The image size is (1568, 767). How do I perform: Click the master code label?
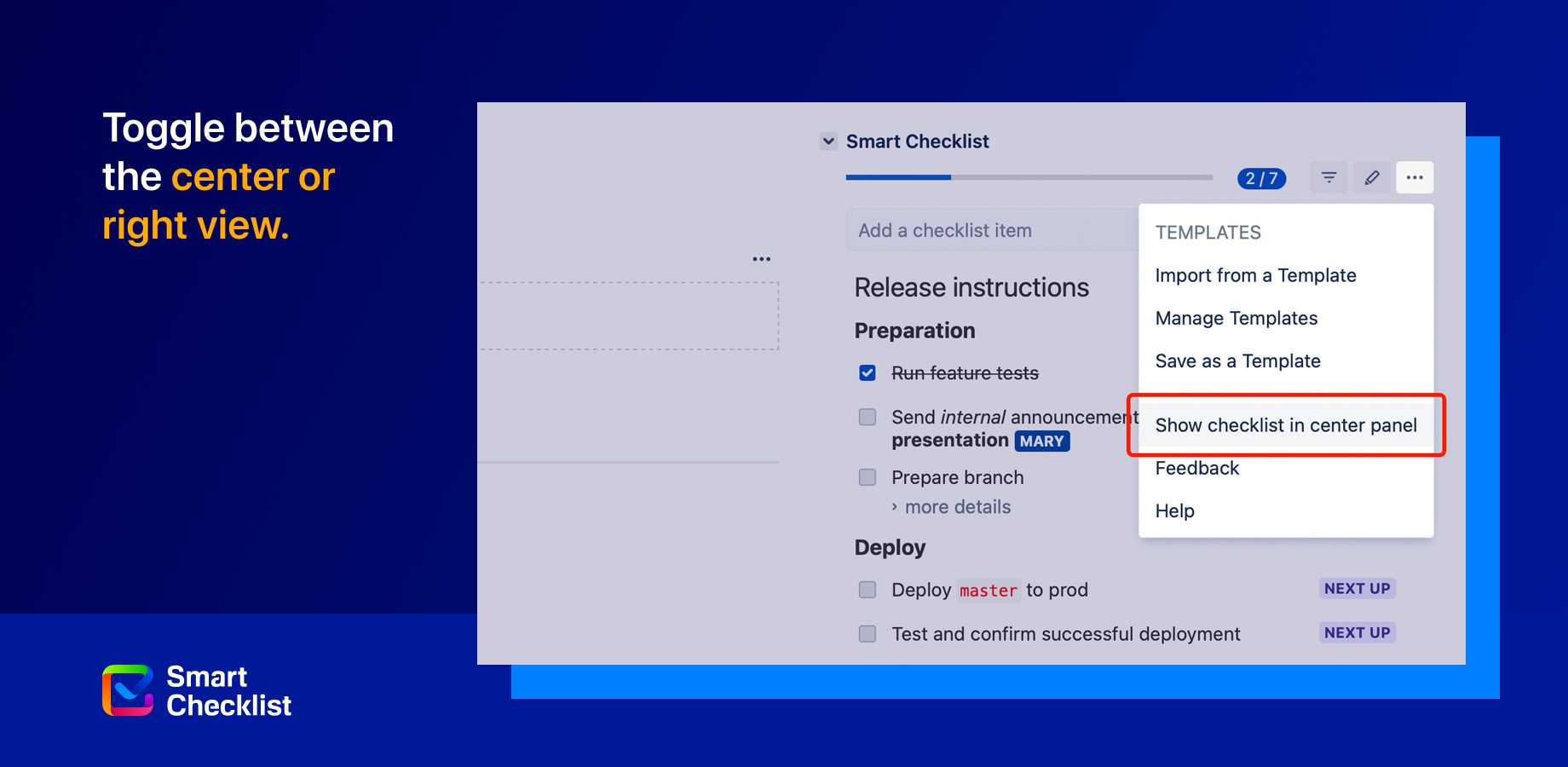(988, 590)
